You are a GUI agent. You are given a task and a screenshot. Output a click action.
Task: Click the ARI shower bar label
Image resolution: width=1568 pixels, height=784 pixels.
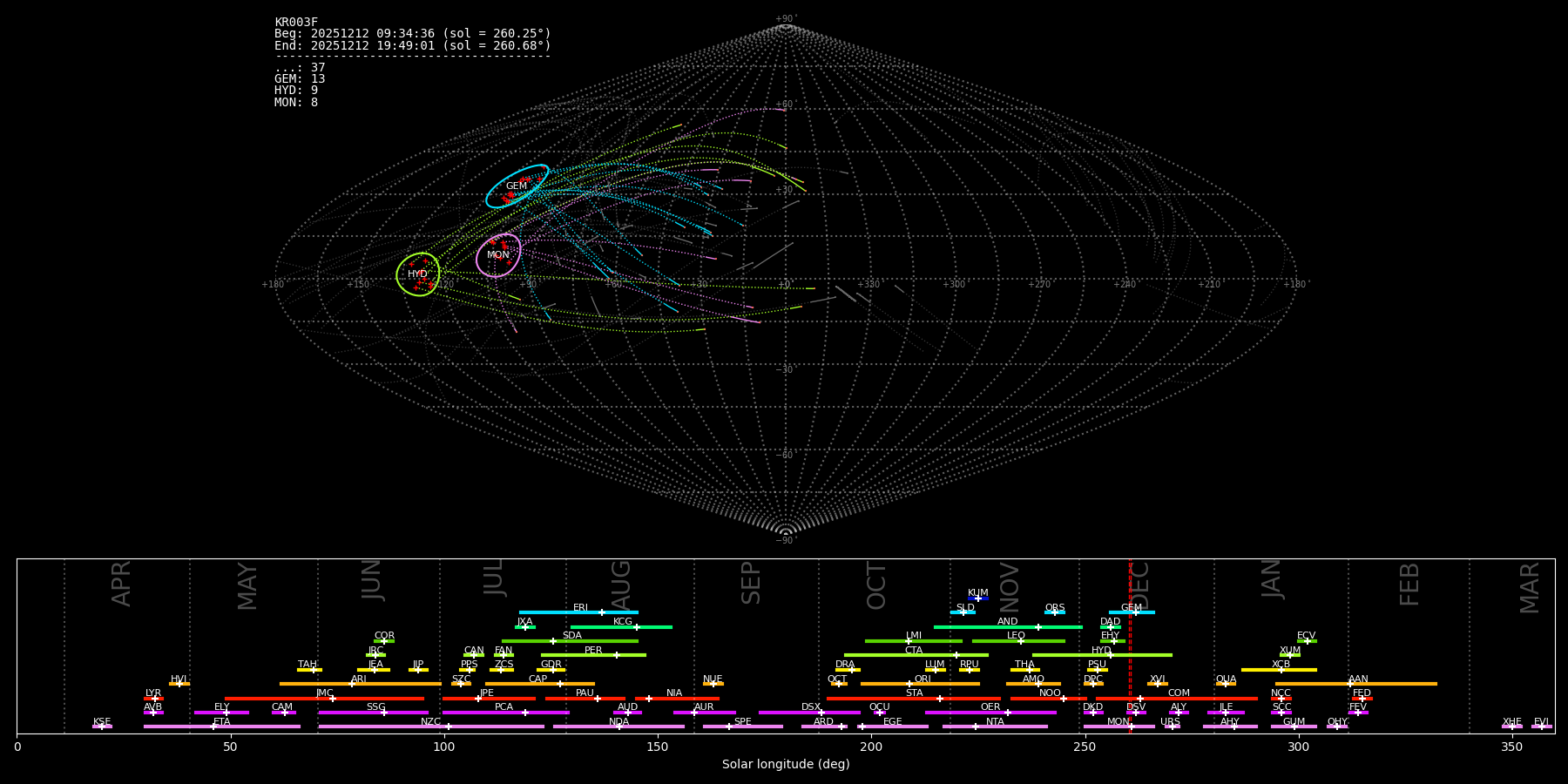(x=359, y=679)
